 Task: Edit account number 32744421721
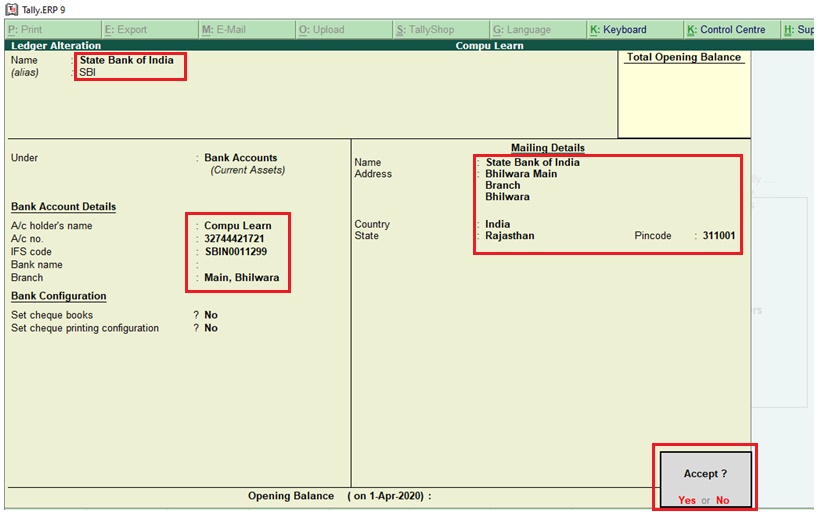(234, 239)
